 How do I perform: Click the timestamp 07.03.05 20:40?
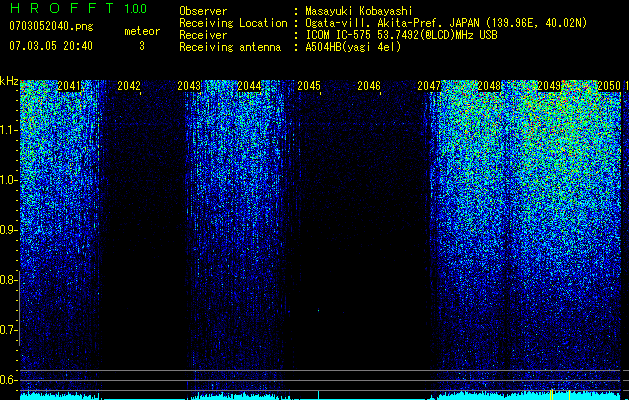pyautogui.click(x=51, y=46)
